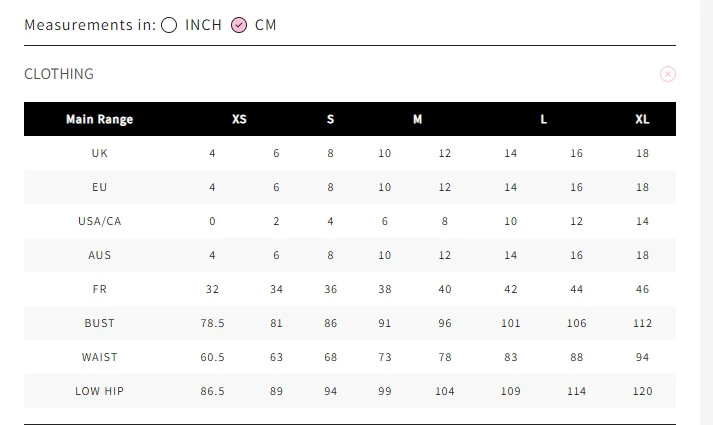Select the CM measurement radio button

click(239, 25)
